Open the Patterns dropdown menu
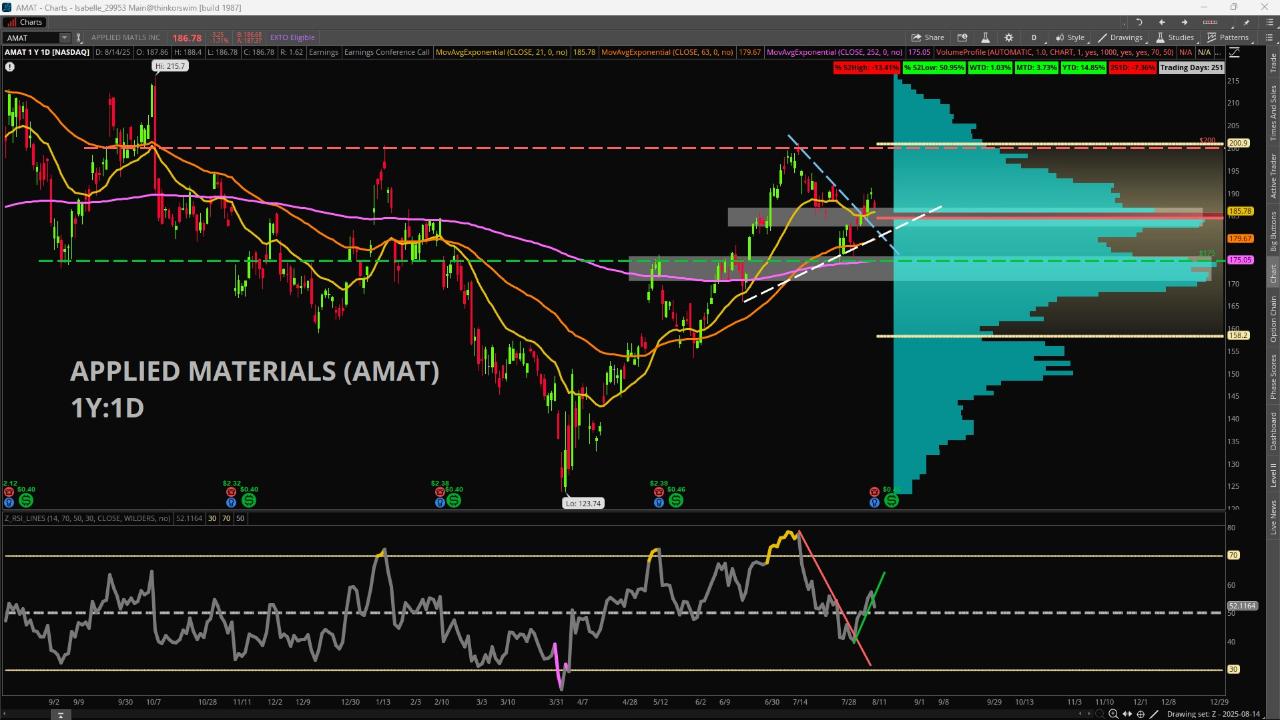 (x=1228, y=38)
